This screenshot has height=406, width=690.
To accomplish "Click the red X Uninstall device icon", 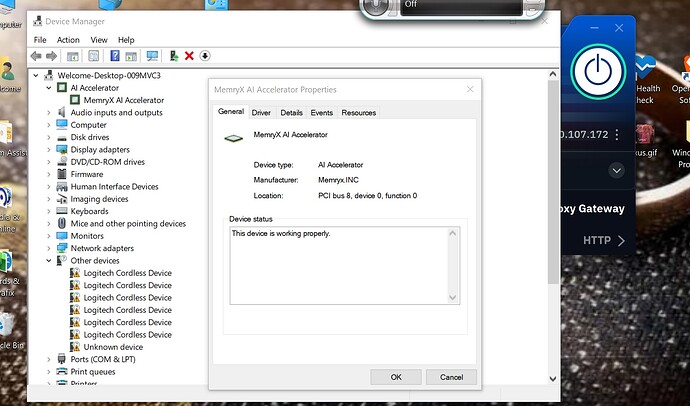I will [x=189, y=56].
